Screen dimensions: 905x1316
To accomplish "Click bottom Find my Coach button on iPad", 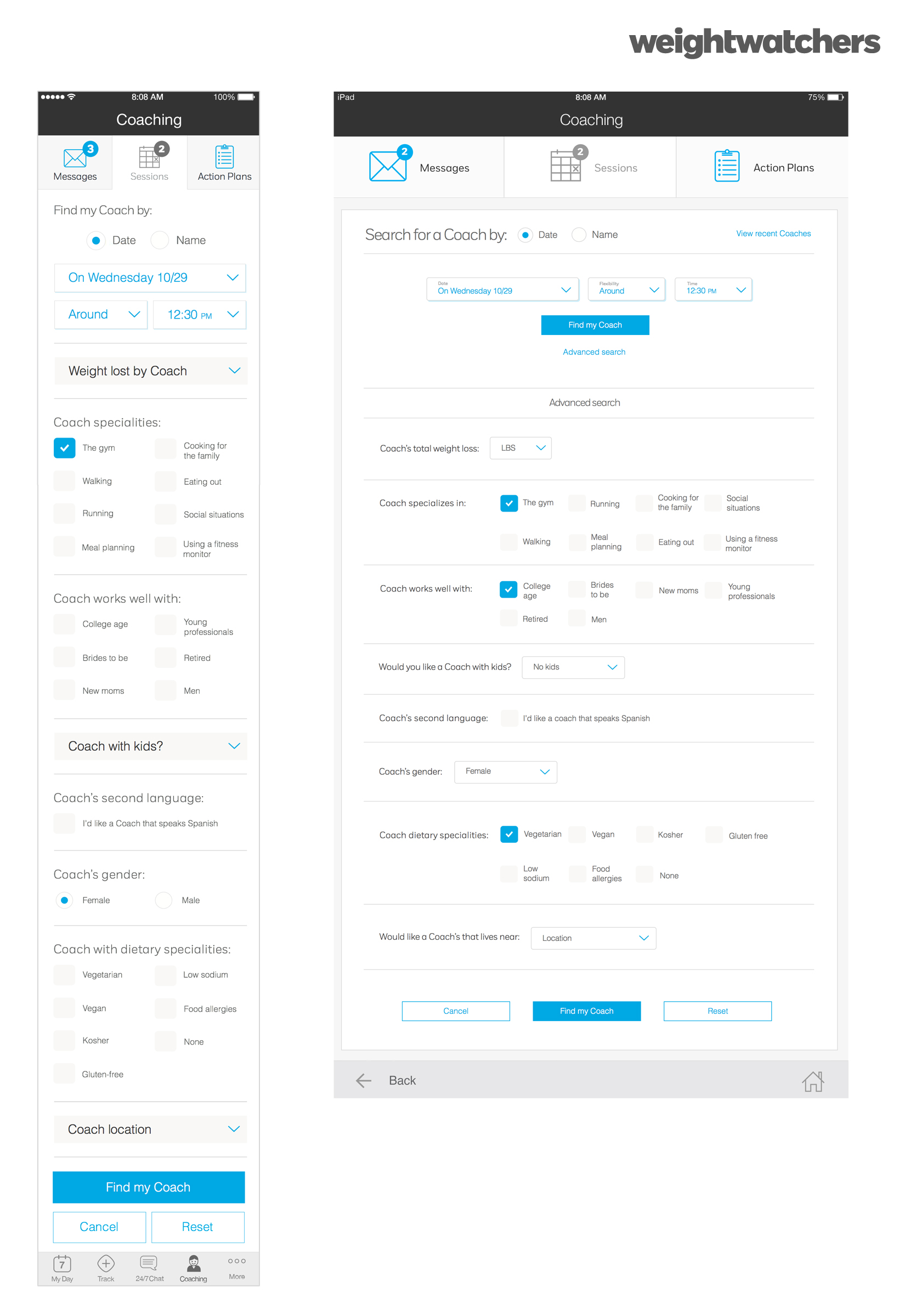I will (586, 1011).
